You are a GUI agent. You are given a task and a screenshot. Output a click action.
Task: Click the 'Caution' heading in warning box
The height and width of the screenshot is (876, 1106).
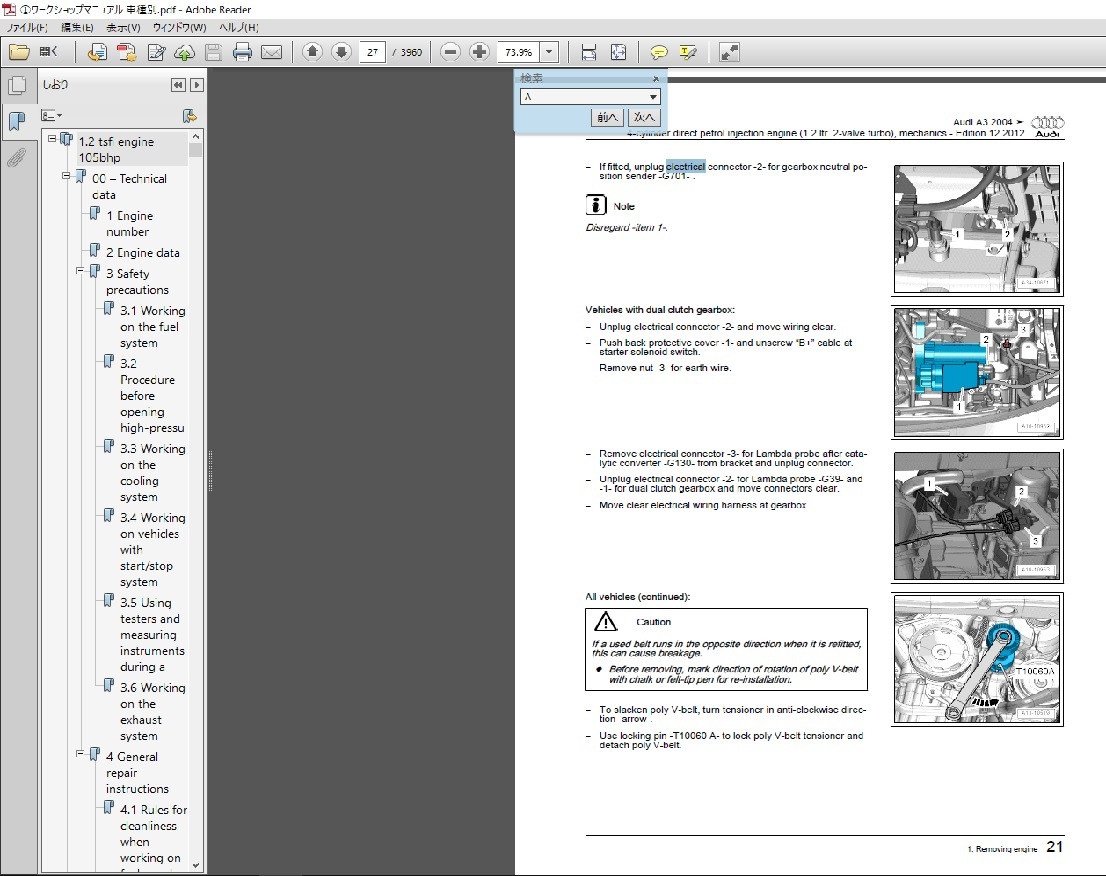[653, 621]
